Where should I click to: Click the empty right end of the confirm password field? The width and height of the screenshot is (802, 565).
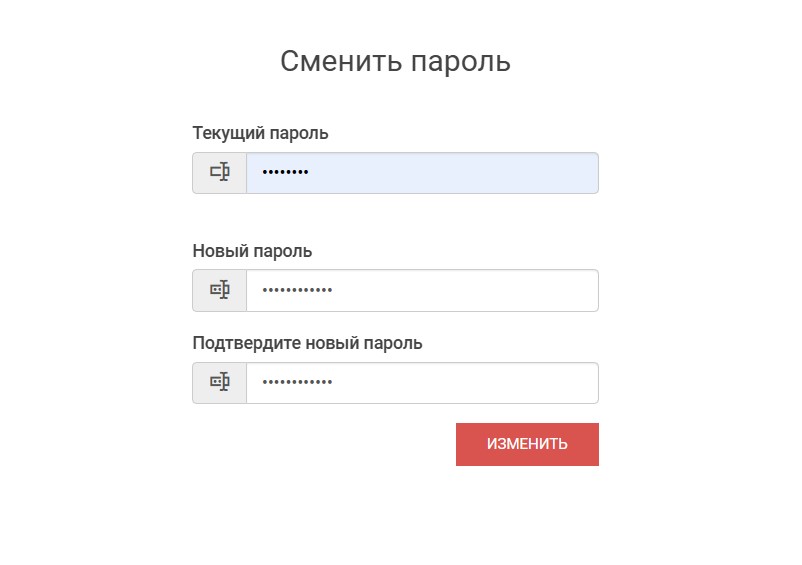point(560,383)
